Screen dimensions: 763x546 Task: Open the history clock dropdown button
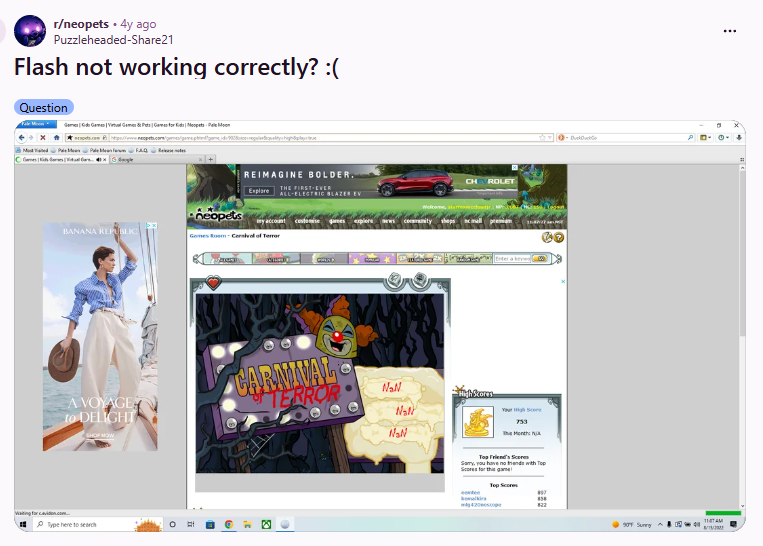723,138
